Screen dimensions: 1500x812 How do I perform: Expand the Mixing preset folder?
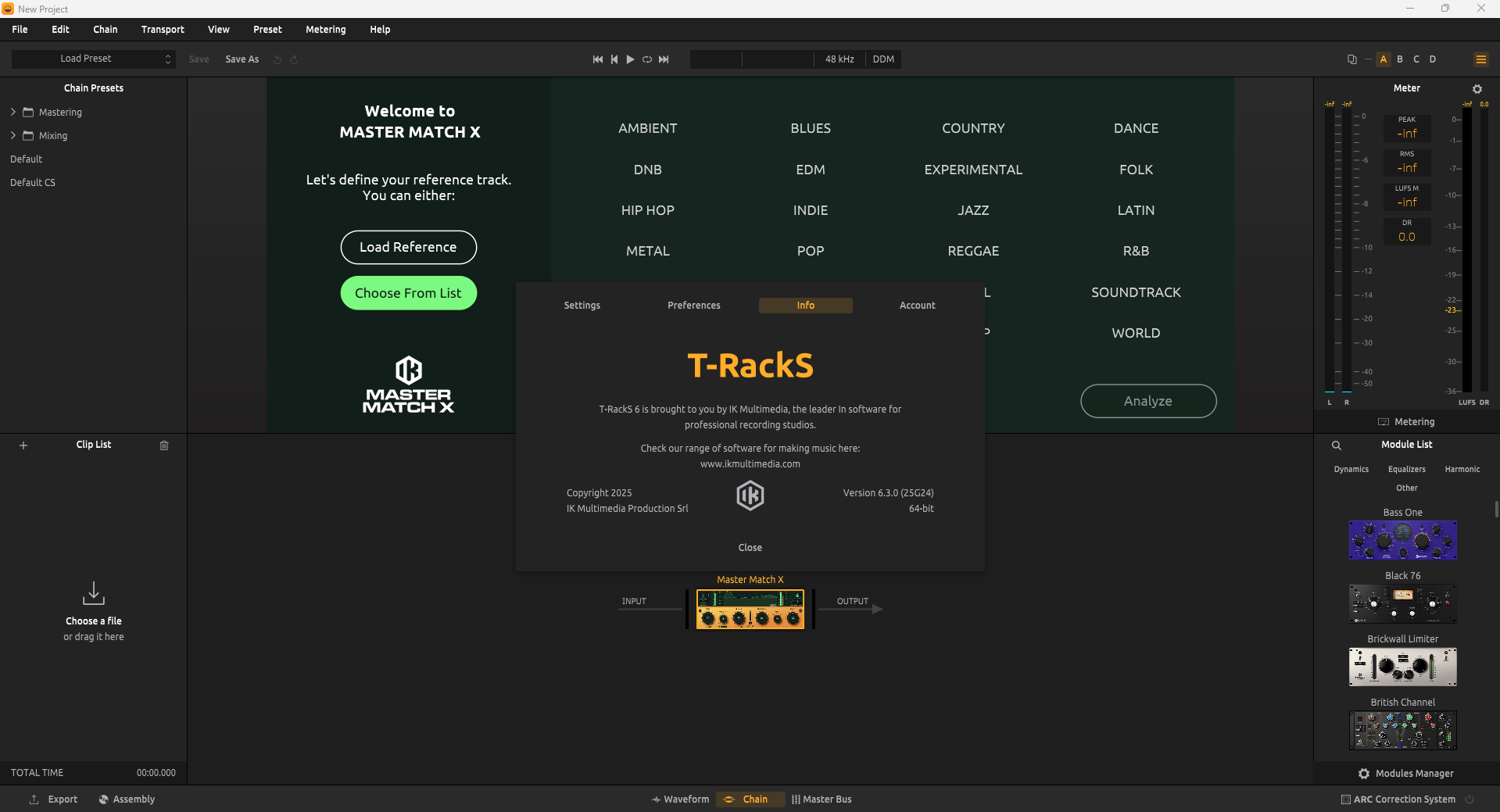coord(13,136)
